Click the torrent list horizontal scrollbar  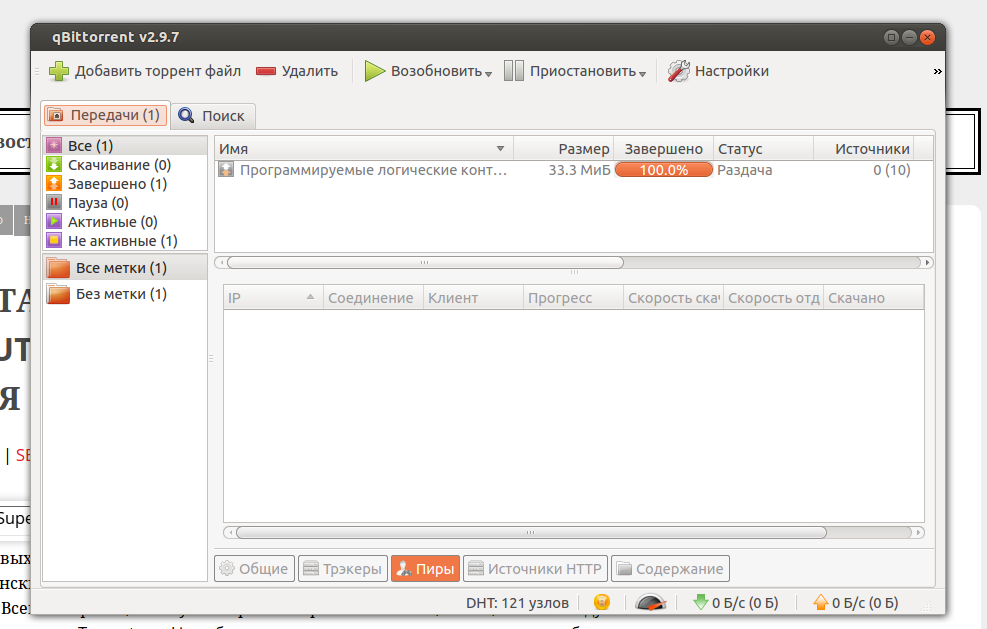pyautogui.click(x=425, y=262)
